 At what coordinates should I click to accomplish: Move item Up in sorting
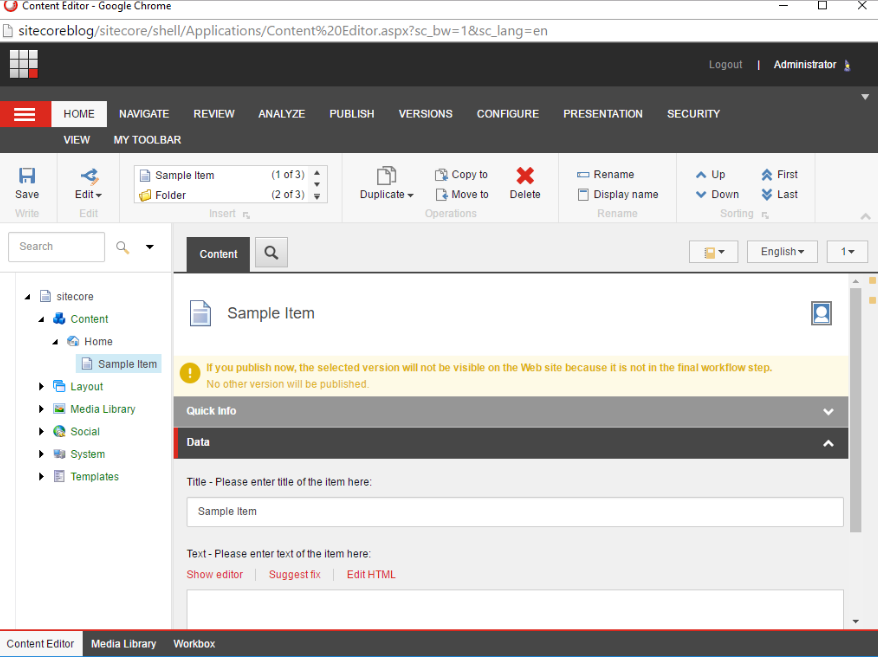coord(710,175)
